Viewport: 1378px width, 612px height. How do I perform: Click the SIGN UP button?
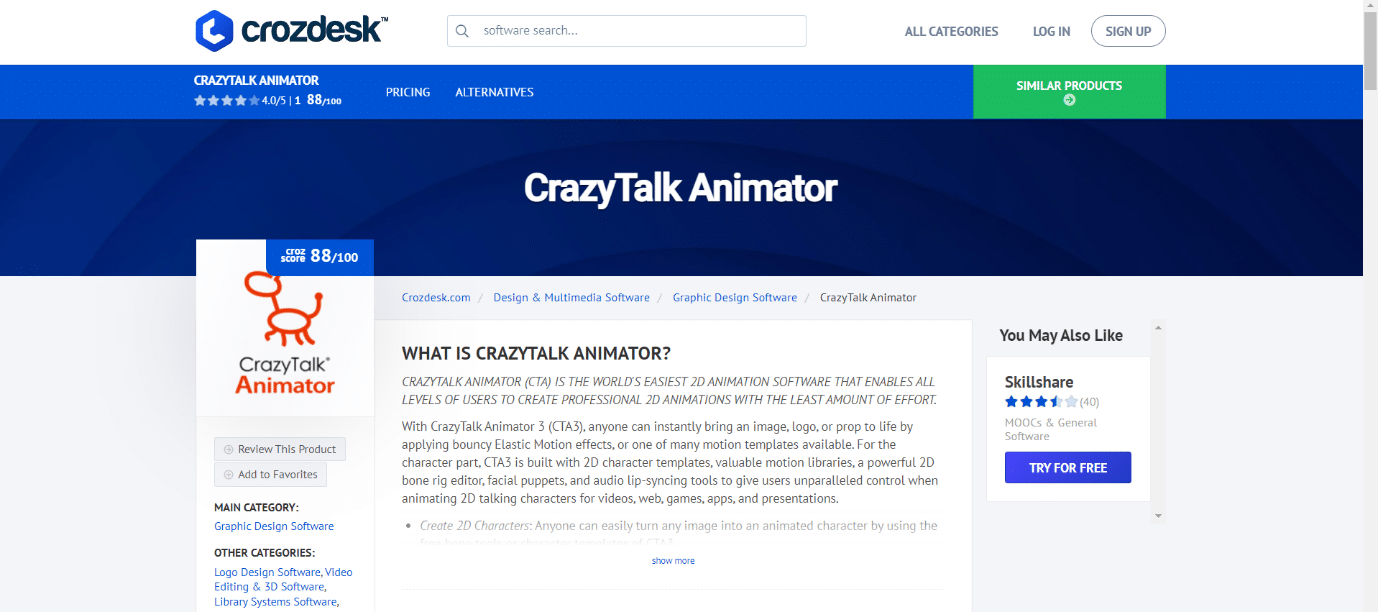1128,31
